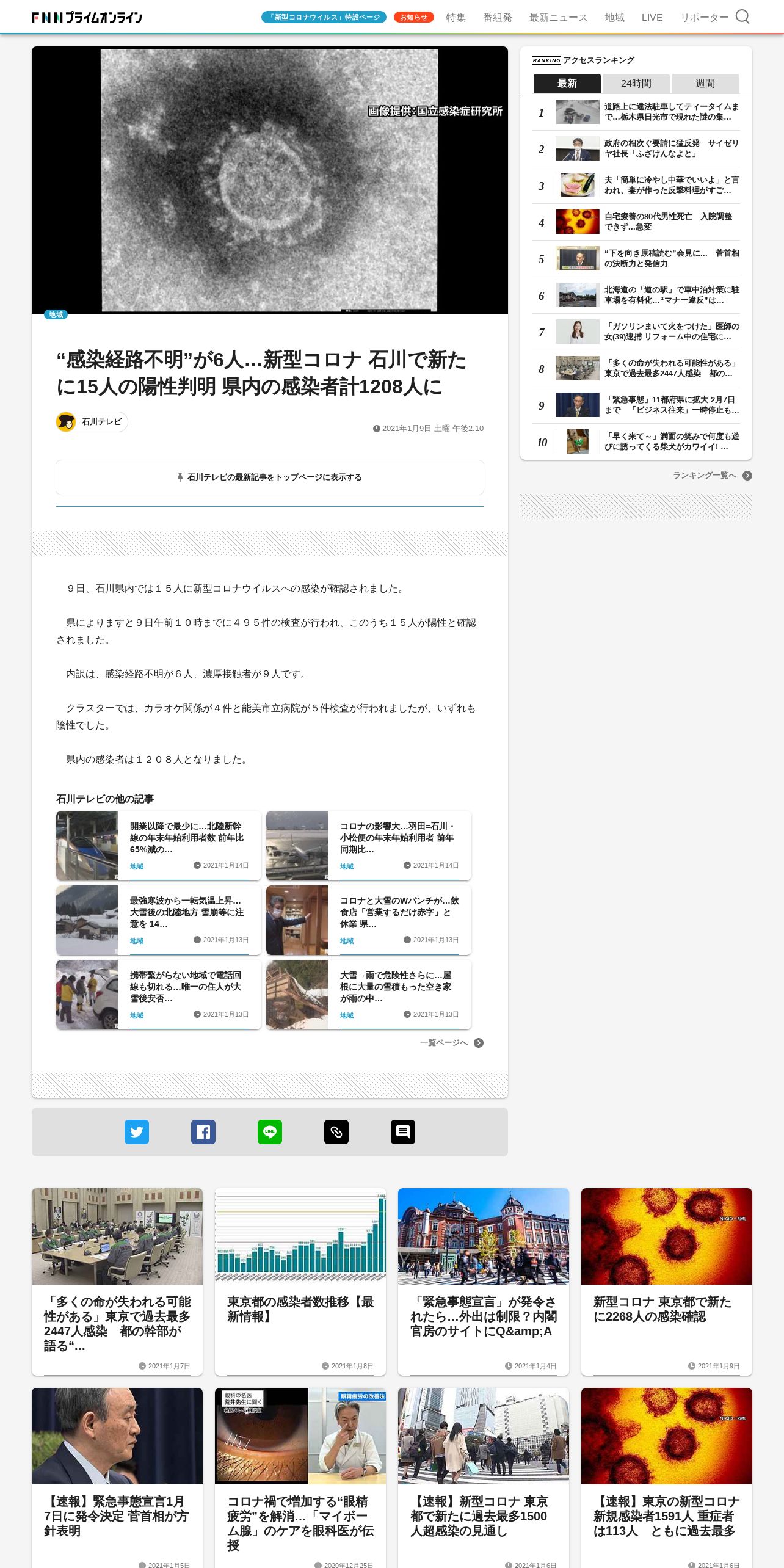
Task: Open ランキング一覧へ link
Action: tap(705, 476)
